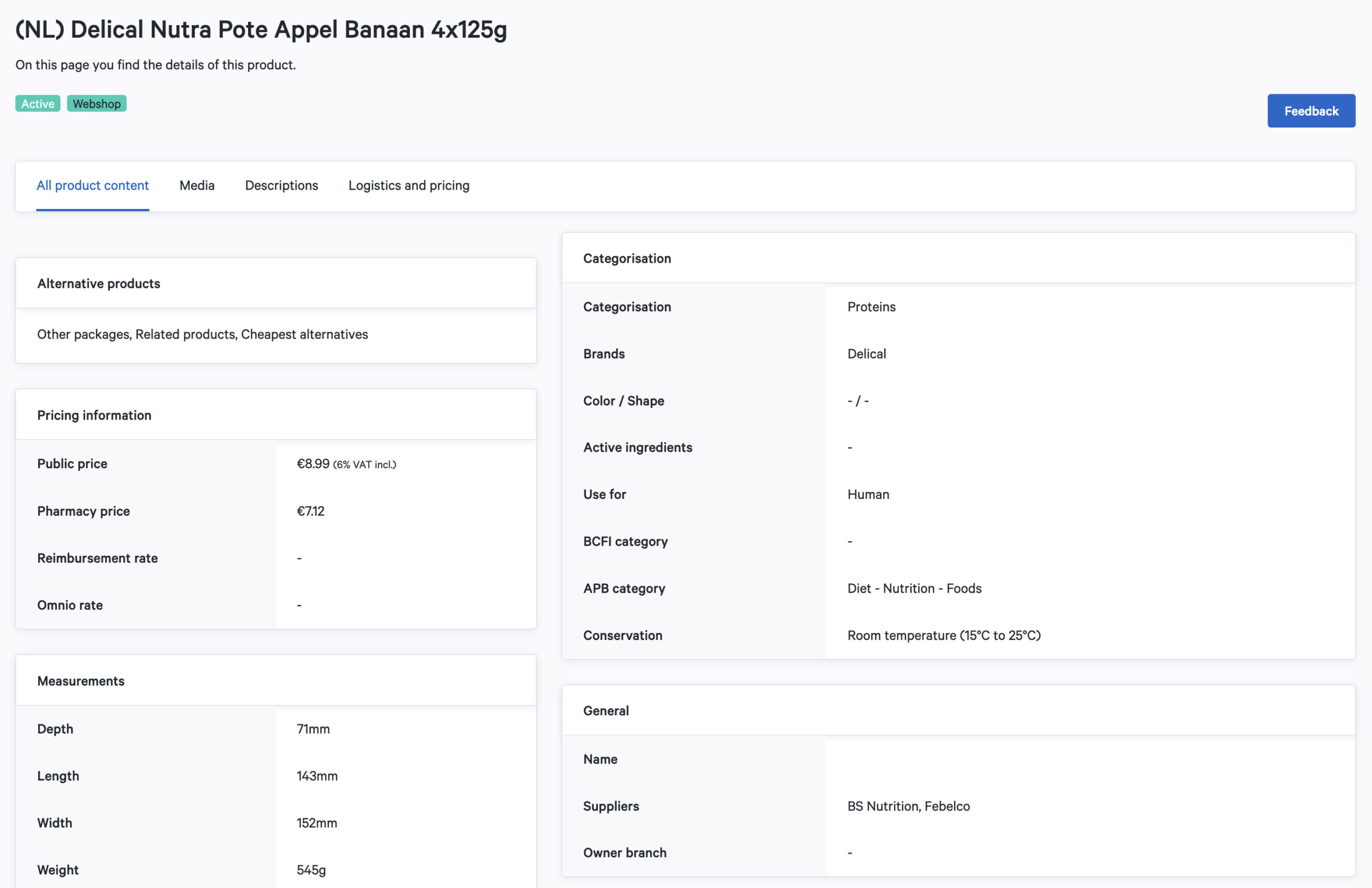Viewport: 1372px width, 888px height.
Task: Click the BCFI category label
Action: click(625, 541)
